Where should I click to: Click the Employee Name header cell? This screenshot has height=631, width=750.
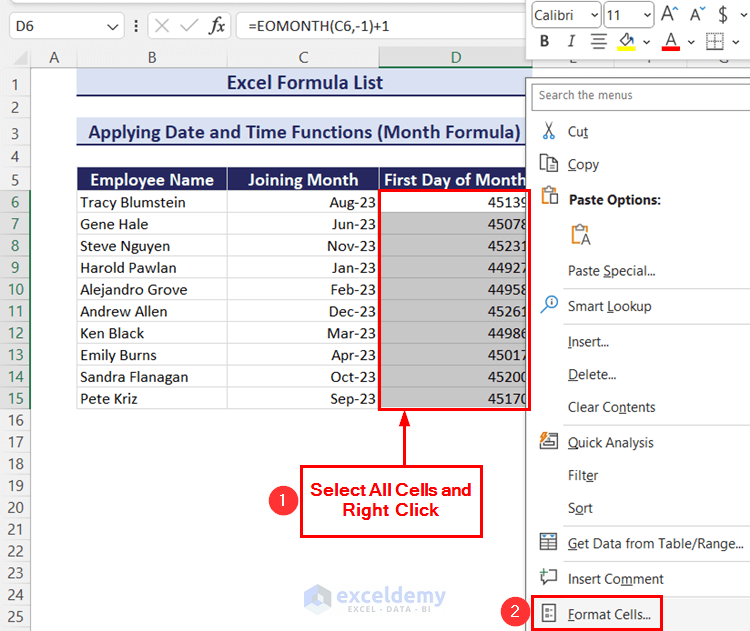pos(152,179)
